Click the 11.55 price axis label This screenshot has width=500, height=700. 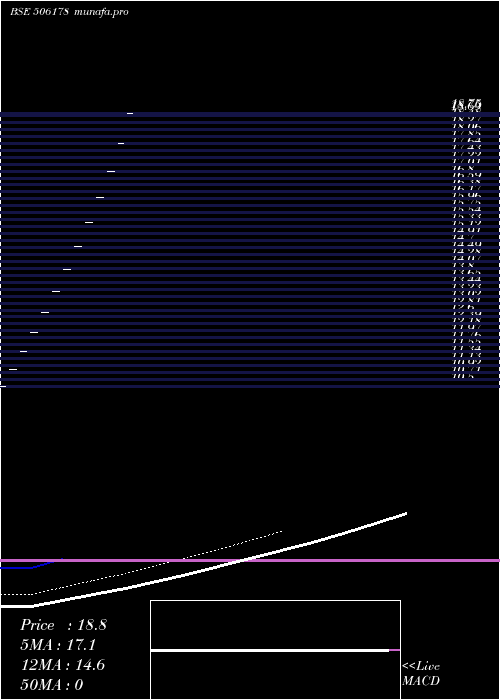467,341
